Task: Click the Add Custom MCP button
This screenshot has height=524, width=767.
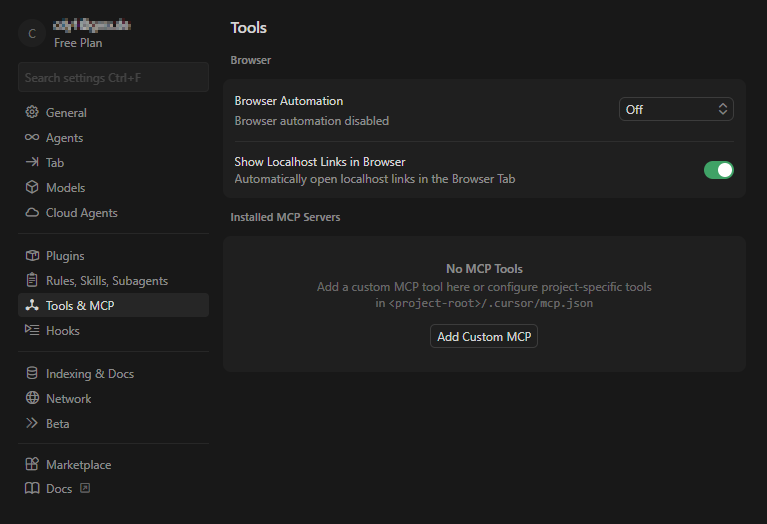Action: click(x=484, y=337)
